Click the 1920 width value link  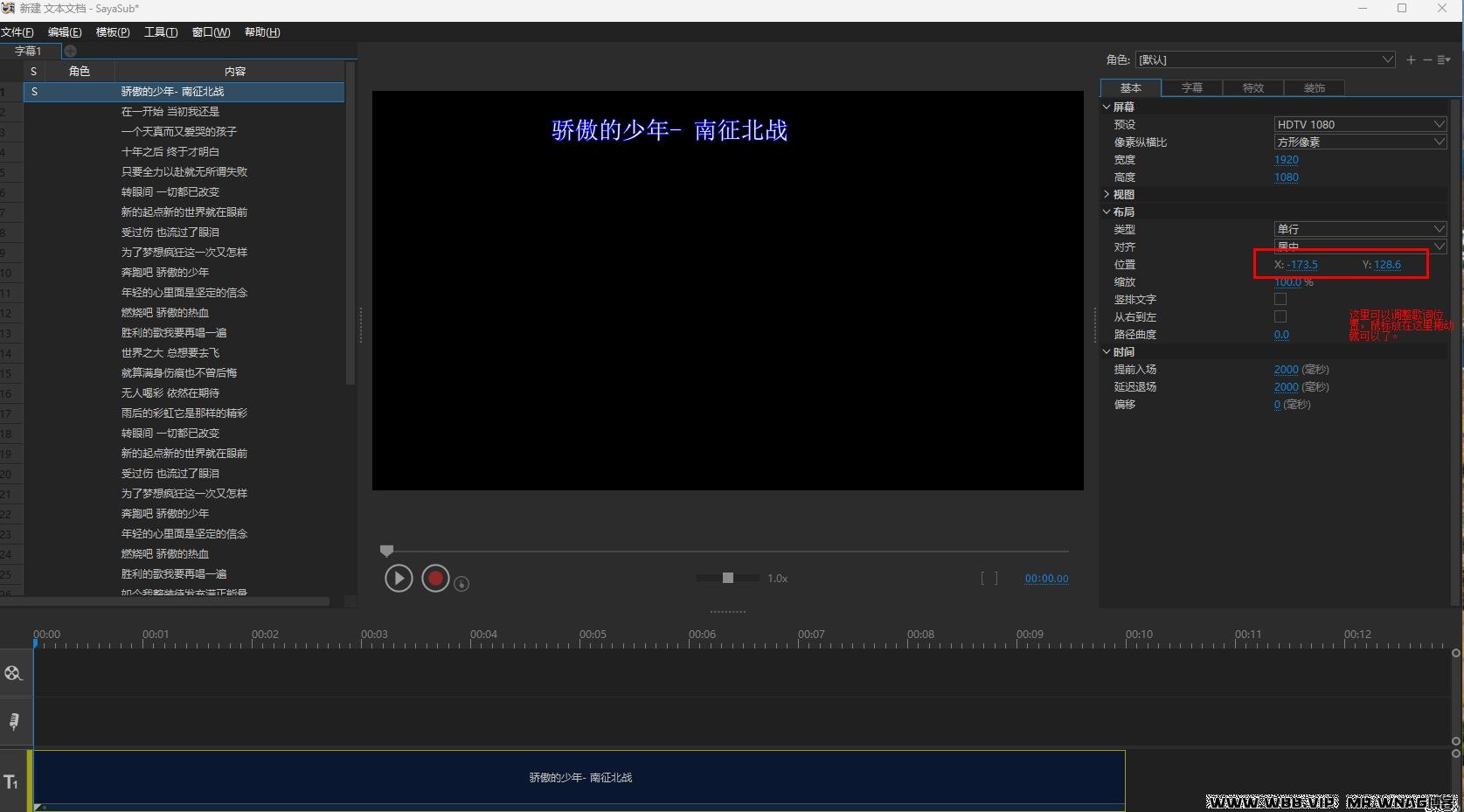1286,159
